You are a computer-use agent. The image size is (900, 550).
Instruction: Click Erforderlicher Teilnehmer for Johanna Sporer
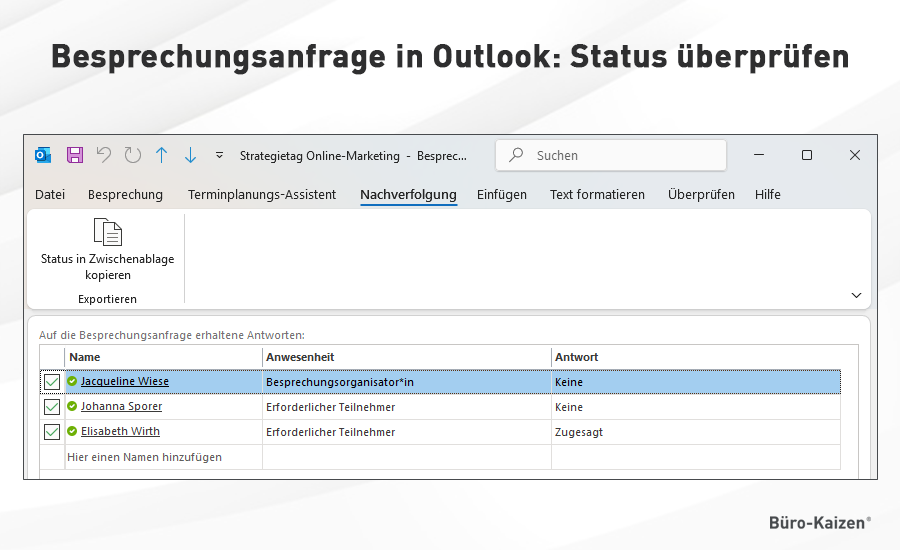click(407, 407)
